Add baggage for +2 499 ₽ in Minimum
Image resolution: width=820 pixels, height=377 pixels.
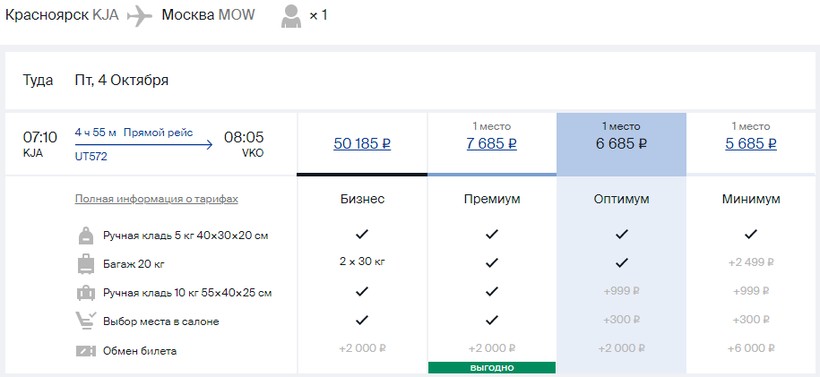point(751,262)
